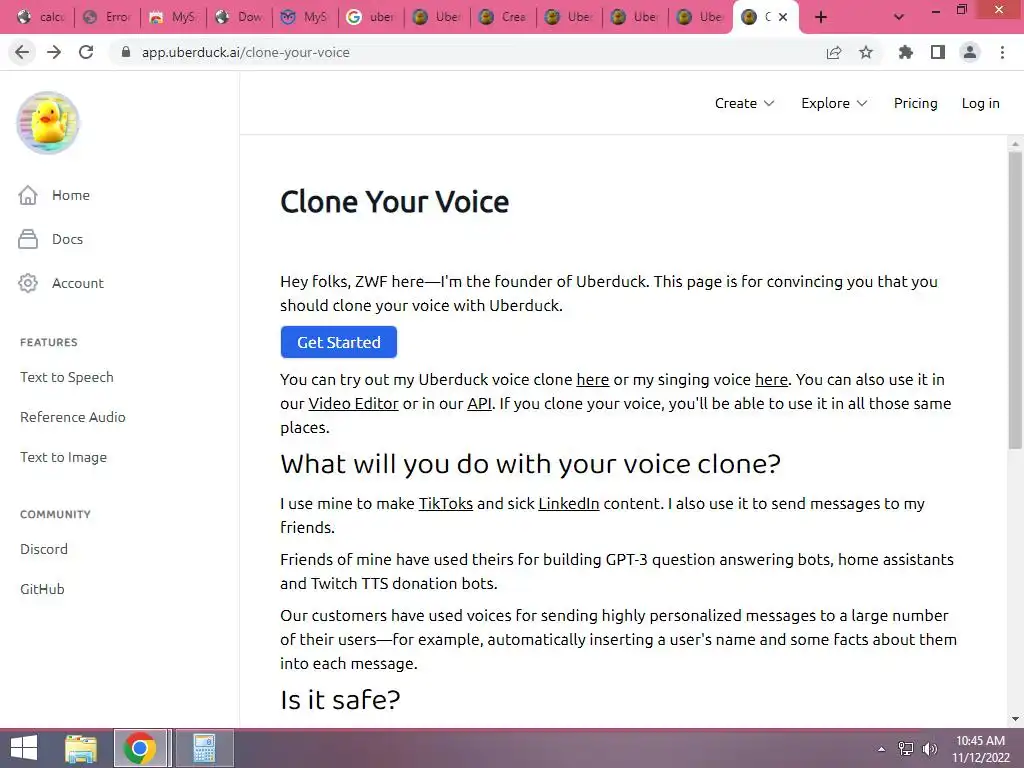Image resolution: width=1024 pixels, height=768 pixels.
Task: Open Calculator from taskbar
Action: (x=204, y=748)
